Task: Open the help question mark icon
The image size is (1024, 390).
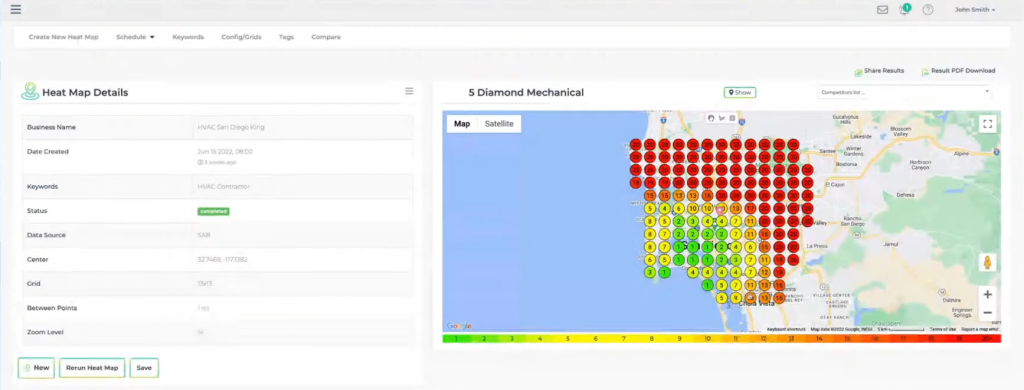Action: [x=927, y=10]
